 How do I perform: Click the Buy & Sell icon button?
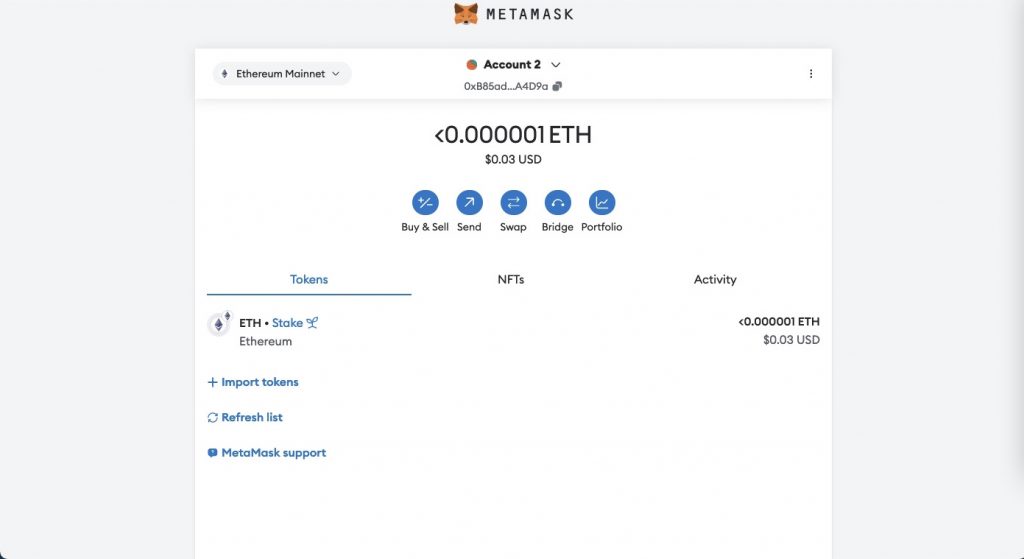(x=425, y=203)
